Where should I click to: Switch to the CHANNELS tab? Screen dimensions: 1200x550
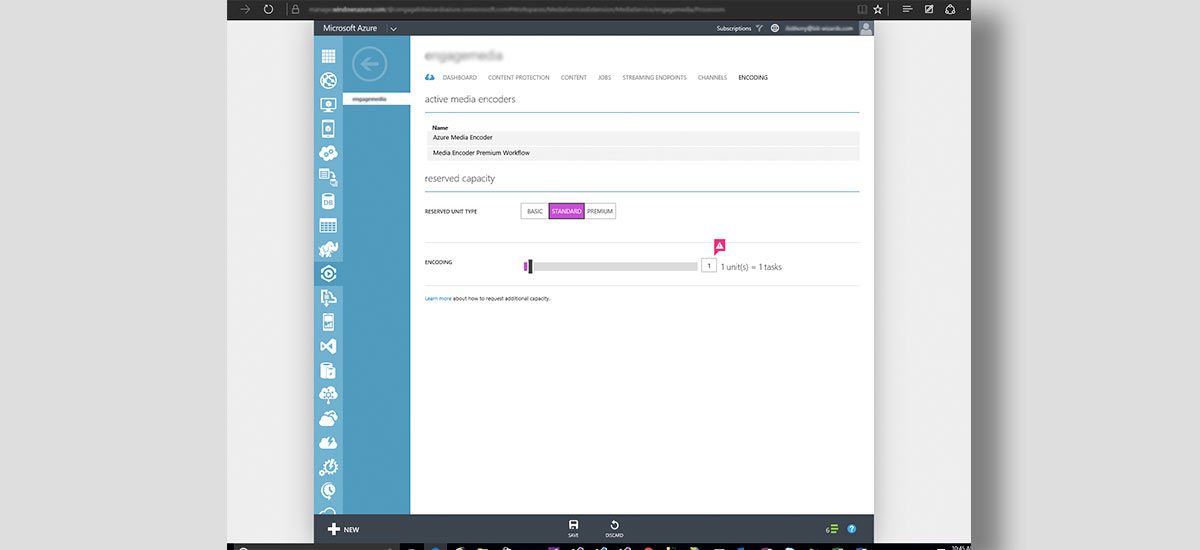tap(713, 77)
